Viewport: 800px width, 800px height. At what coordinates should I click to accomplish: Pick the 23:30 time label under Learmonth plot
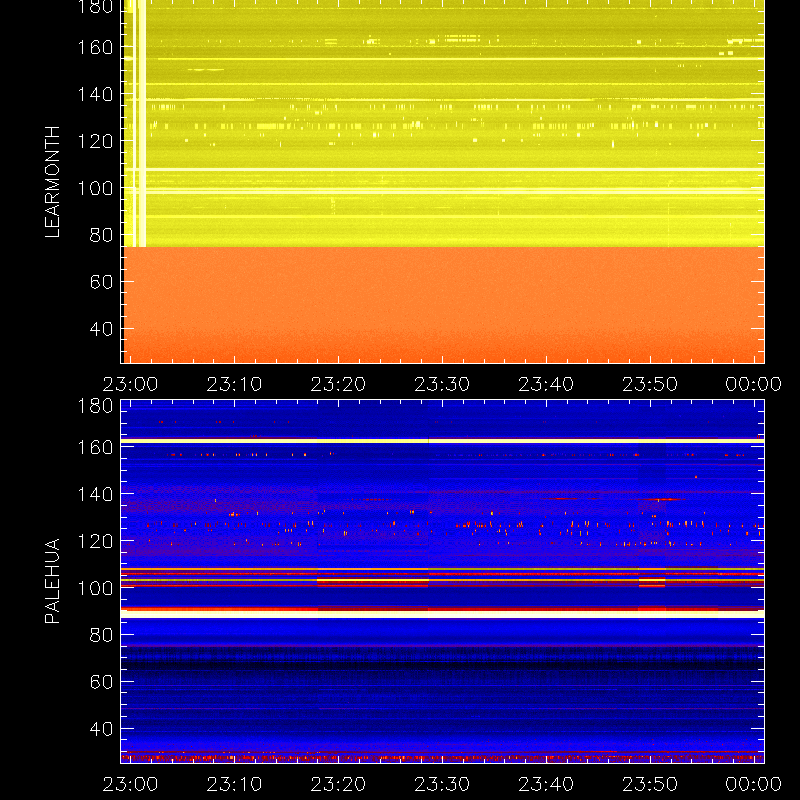(x=442, y=384)
